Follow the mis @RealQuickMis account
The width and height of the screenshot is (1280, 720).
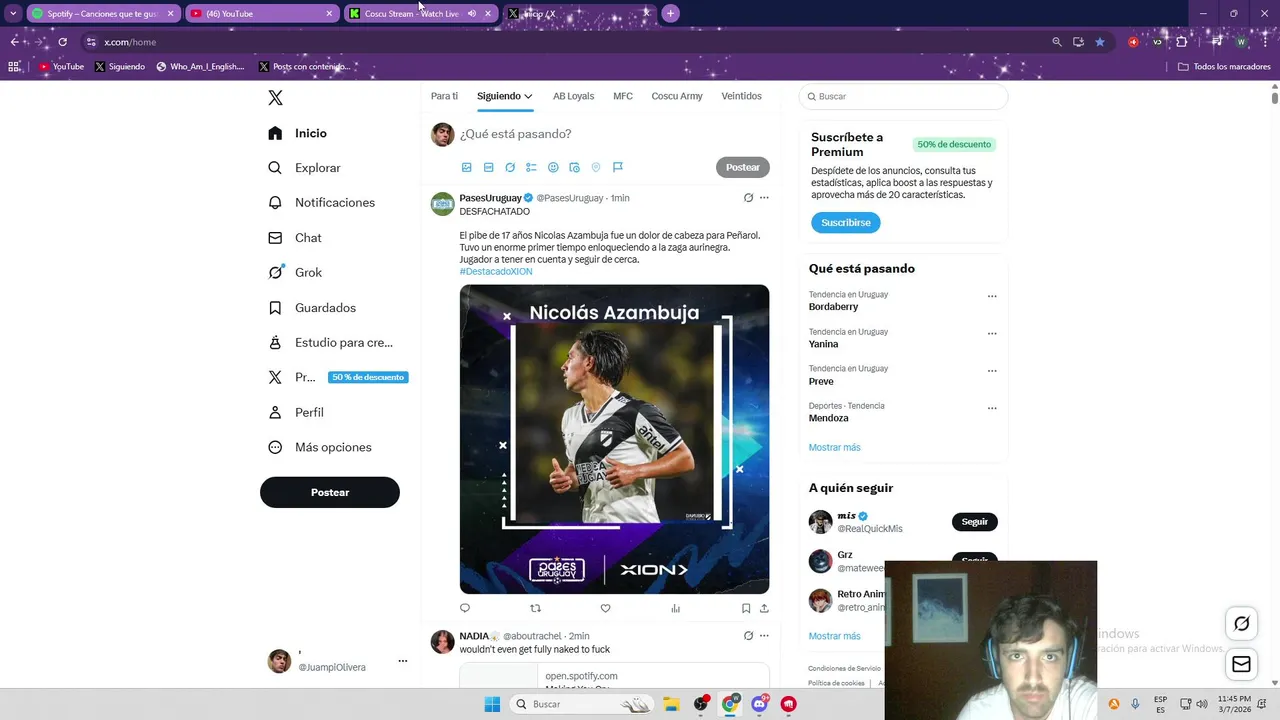[975, 522]
